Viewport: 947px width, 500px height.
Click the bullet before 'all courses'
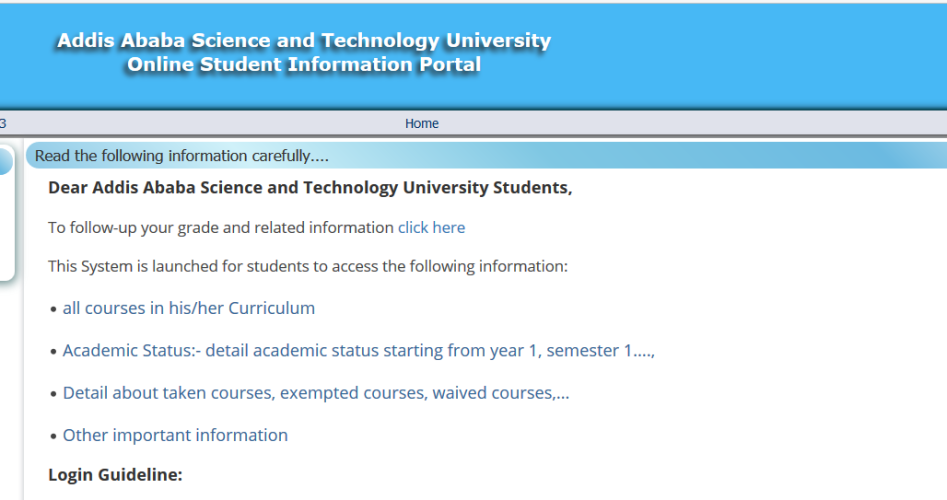(x=53, y=309)
